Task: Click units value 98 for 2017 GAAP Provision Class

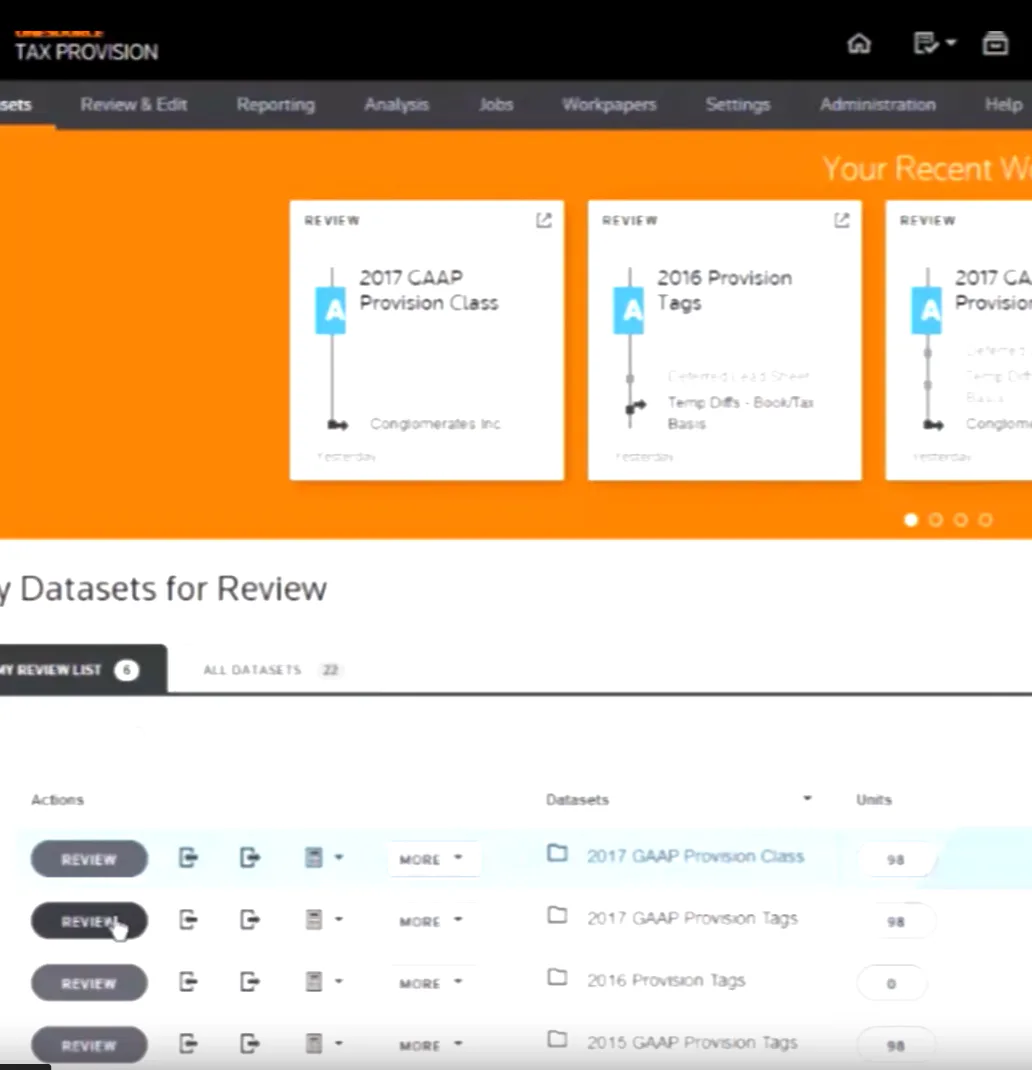Action: pos(895,860)
